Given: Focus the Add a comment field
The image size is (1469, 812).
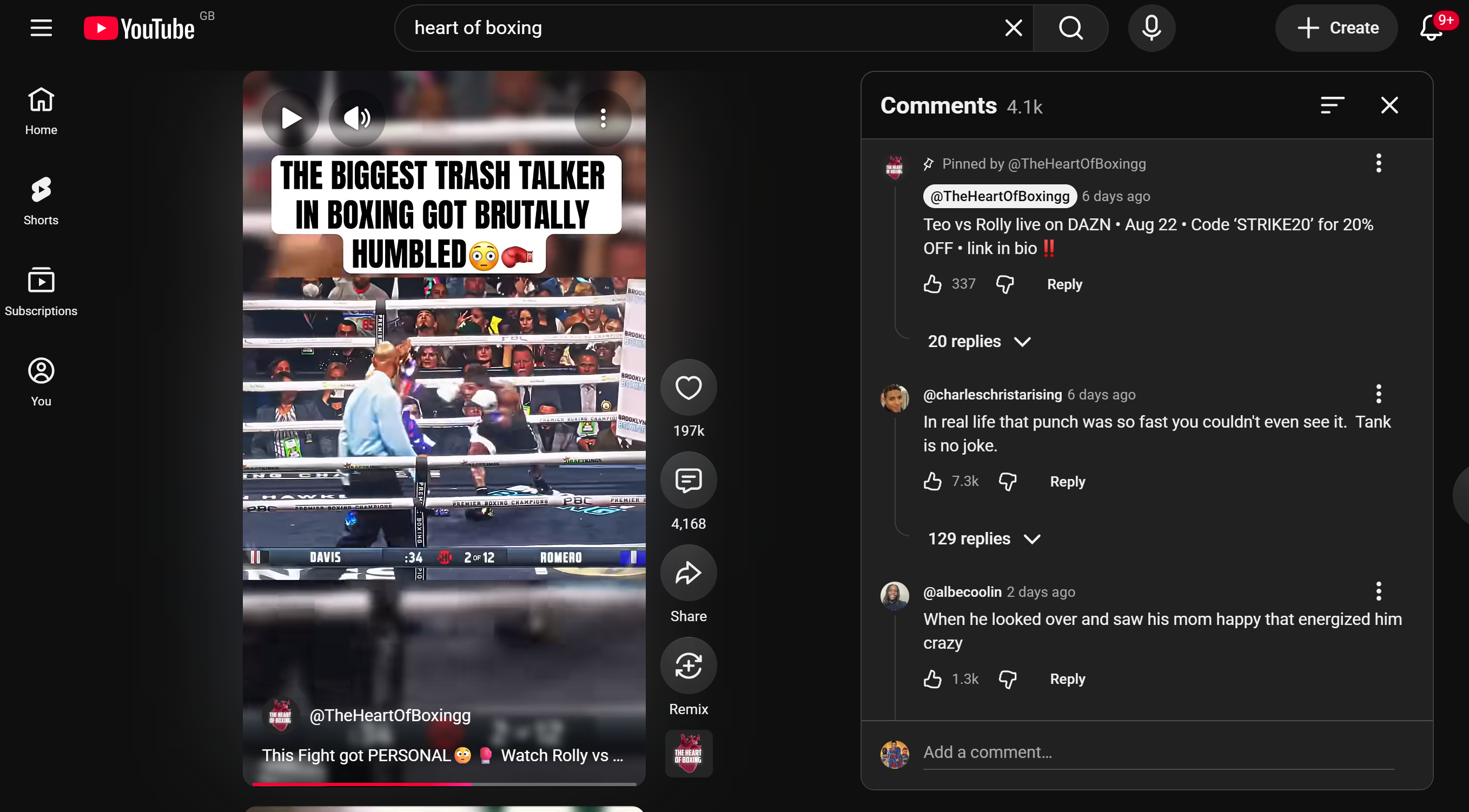Looking at the screenshot, I should pyautogui.click(x=1158, y=752).
